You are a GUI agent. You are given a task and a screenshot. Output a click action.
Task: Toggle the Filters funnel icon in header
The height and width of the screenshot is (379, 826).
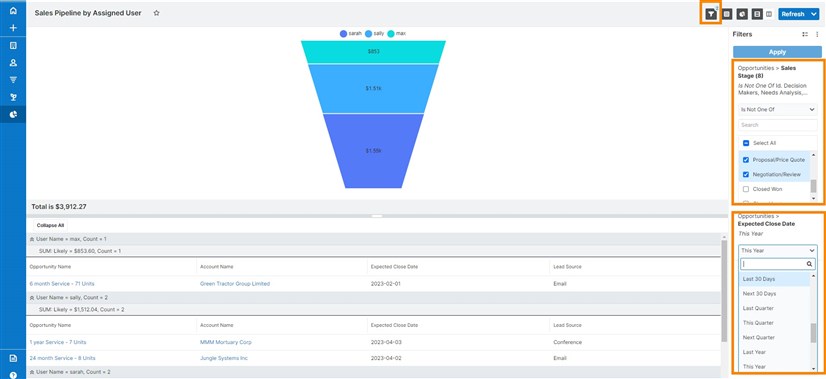click(711, 14)
